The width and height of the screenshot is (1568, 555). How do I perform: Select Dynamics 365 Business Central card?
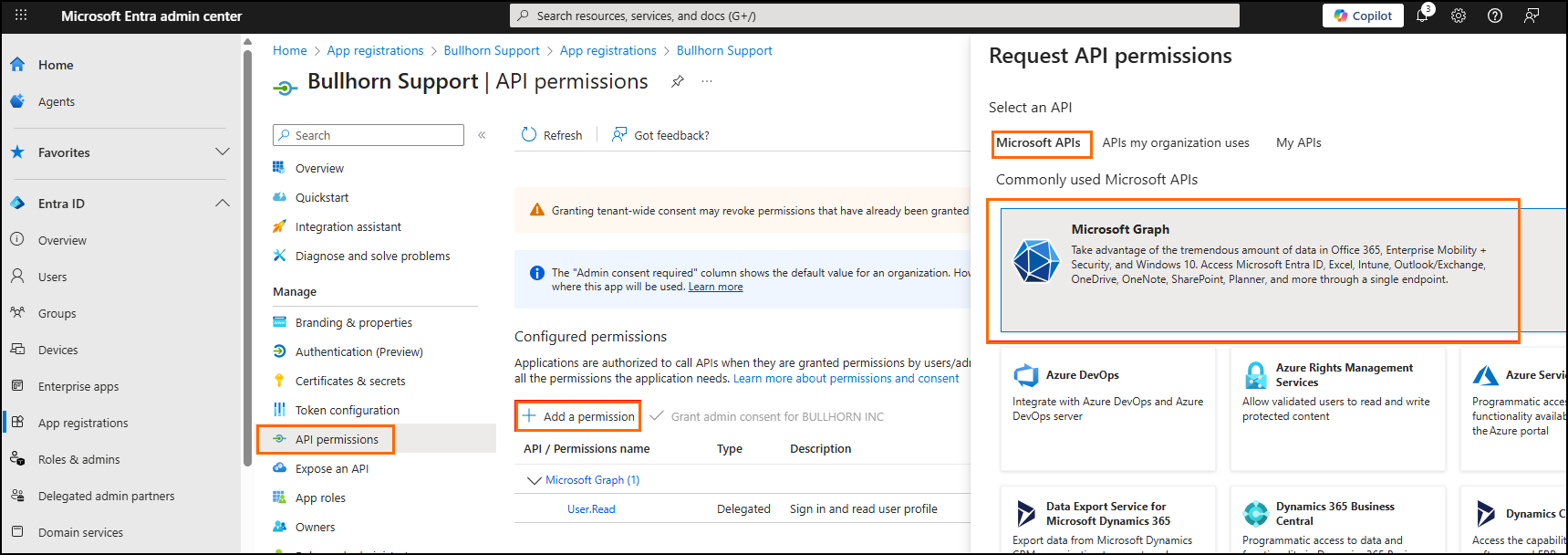click(1338, 519)
